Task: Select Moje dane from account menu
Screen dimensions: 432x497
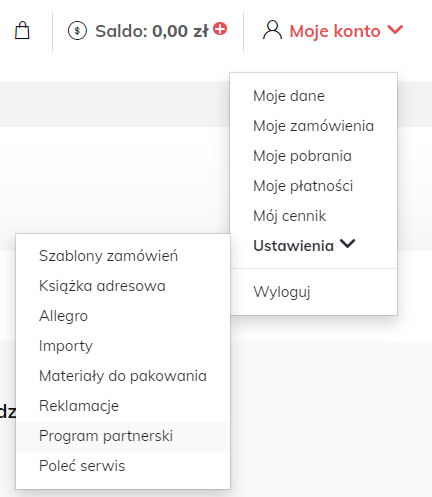Action: point(289,96)
